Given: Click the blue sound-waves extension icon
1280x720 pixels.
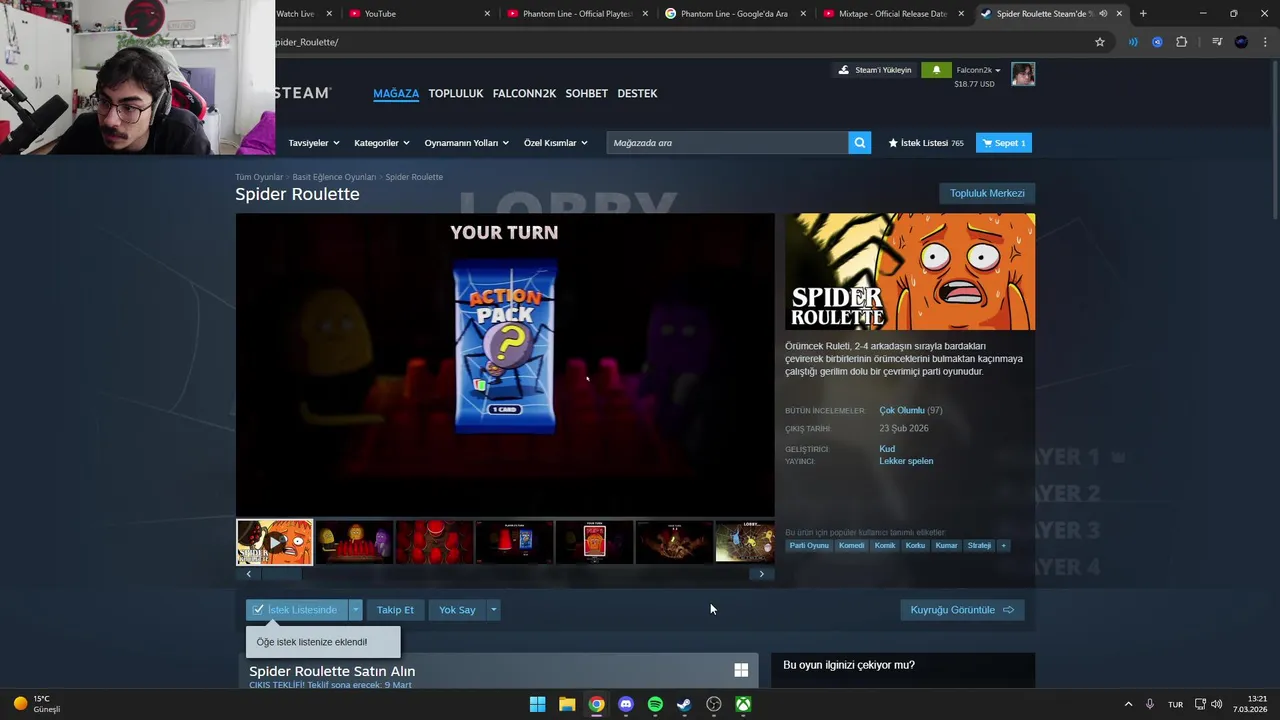Looking at the screenshot, I should coord(1133,42).
